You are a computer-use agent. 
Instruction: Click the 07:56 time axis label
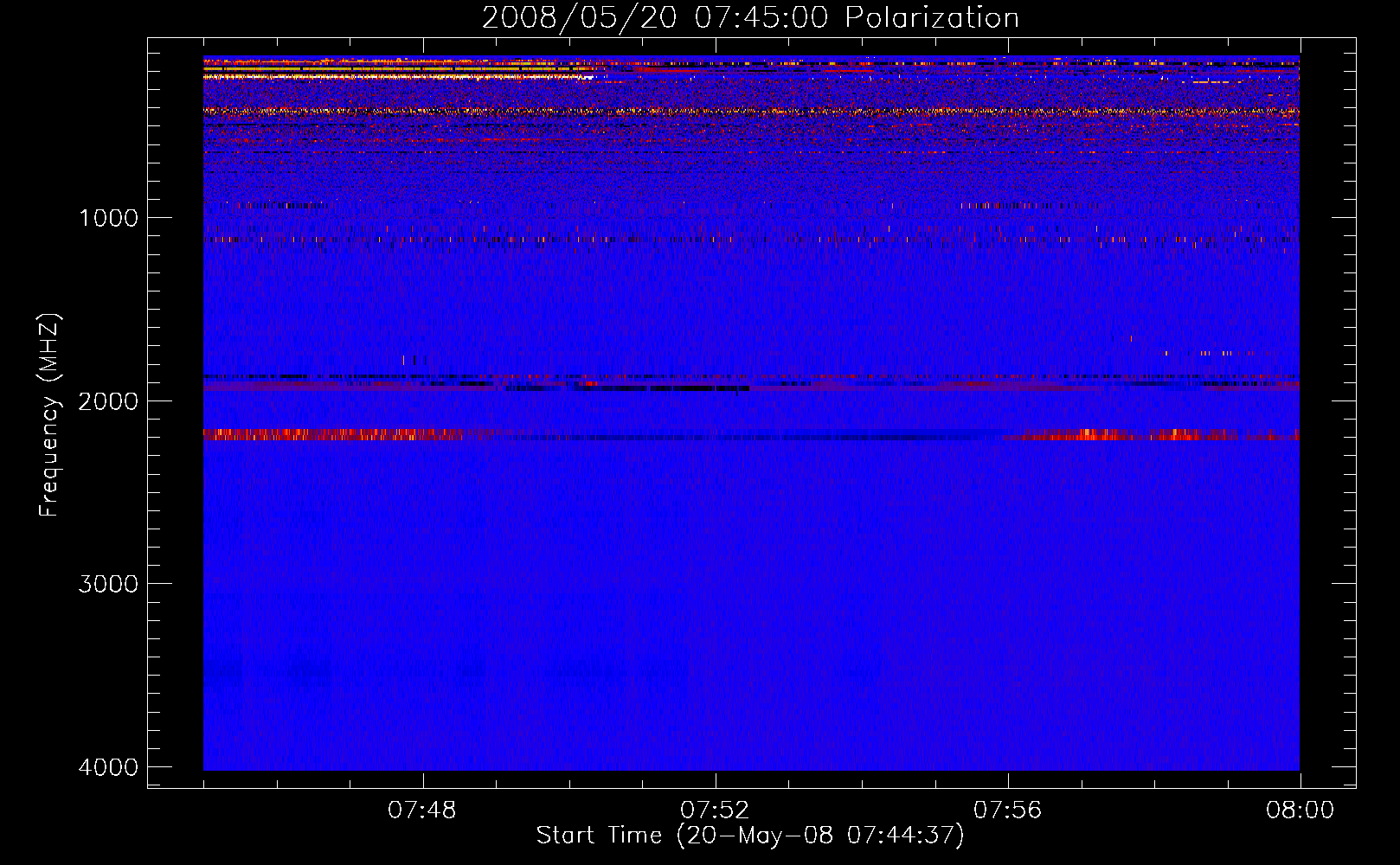coord(1007,811)
